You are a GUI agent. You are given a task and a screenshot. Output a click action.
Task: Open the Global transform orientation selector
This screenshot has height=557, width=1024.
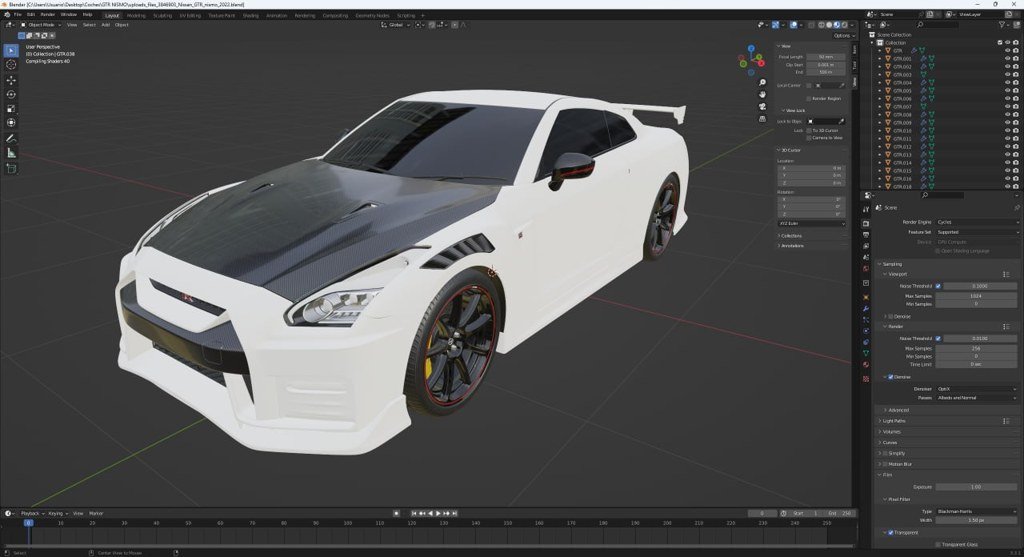(x=396, y=25)
